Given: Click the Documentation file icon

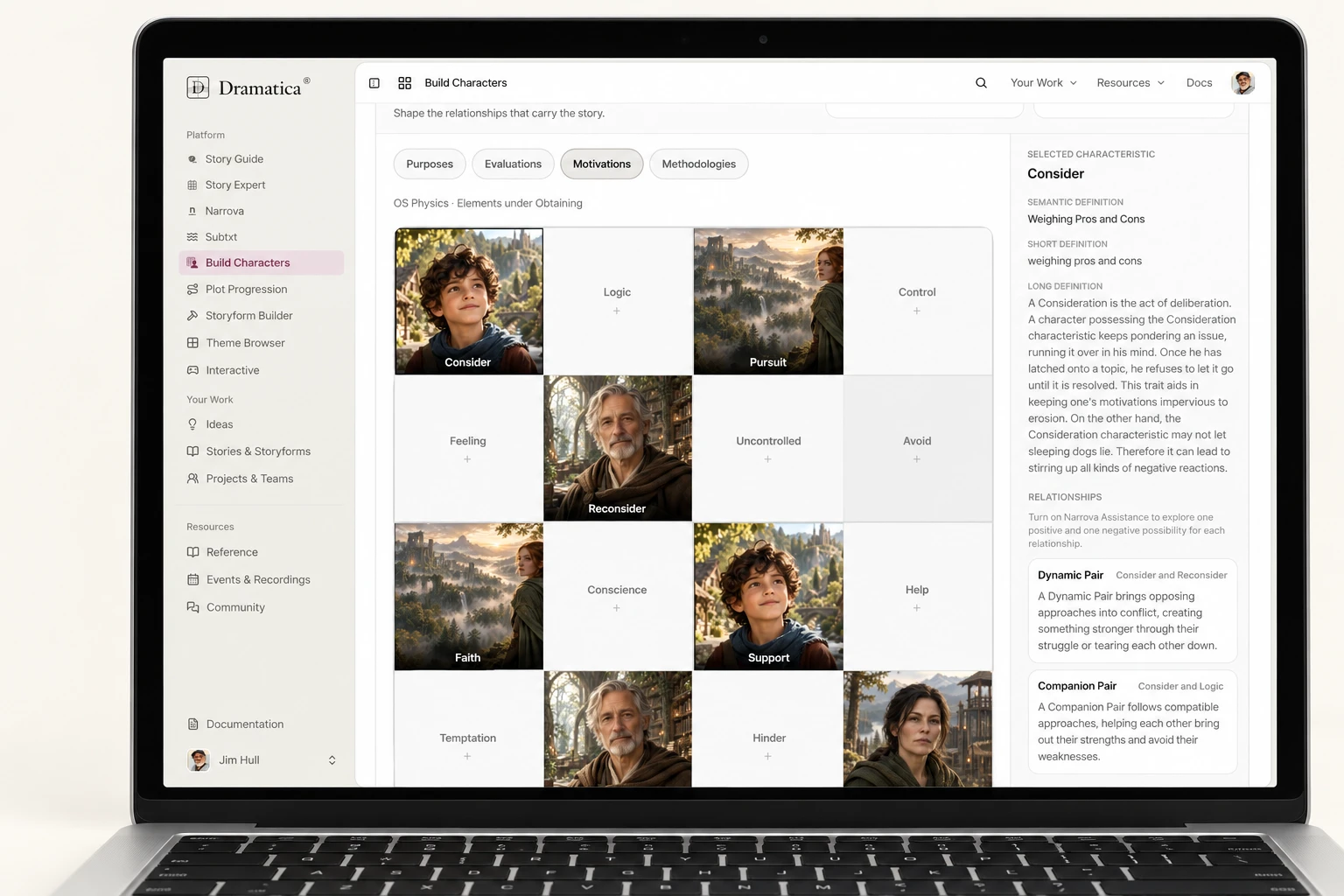Looking at the screenshot, I should pyautogui.click(x=192, y=724).
